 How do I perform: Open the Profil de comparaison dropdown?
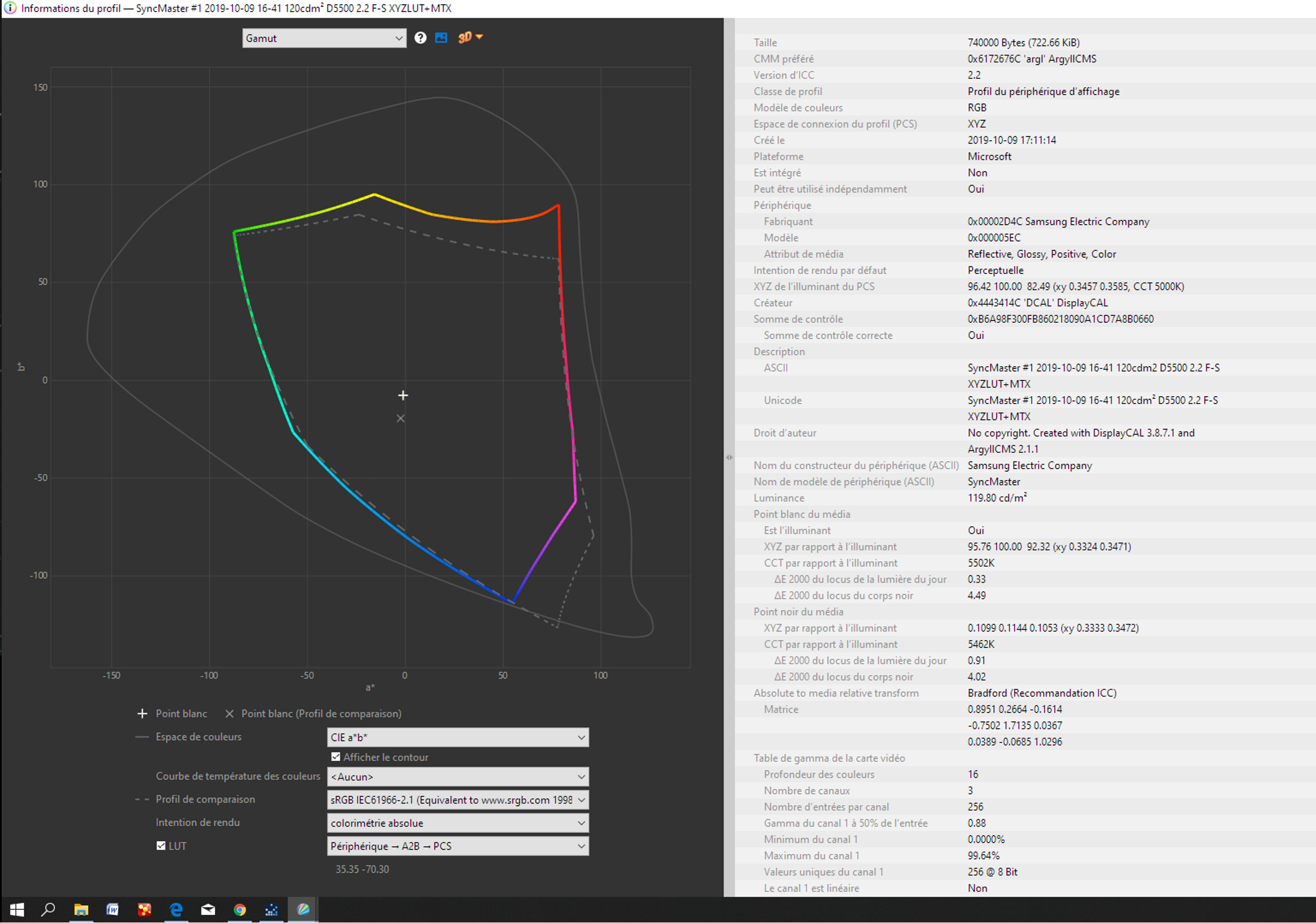(x=457, y=800)
